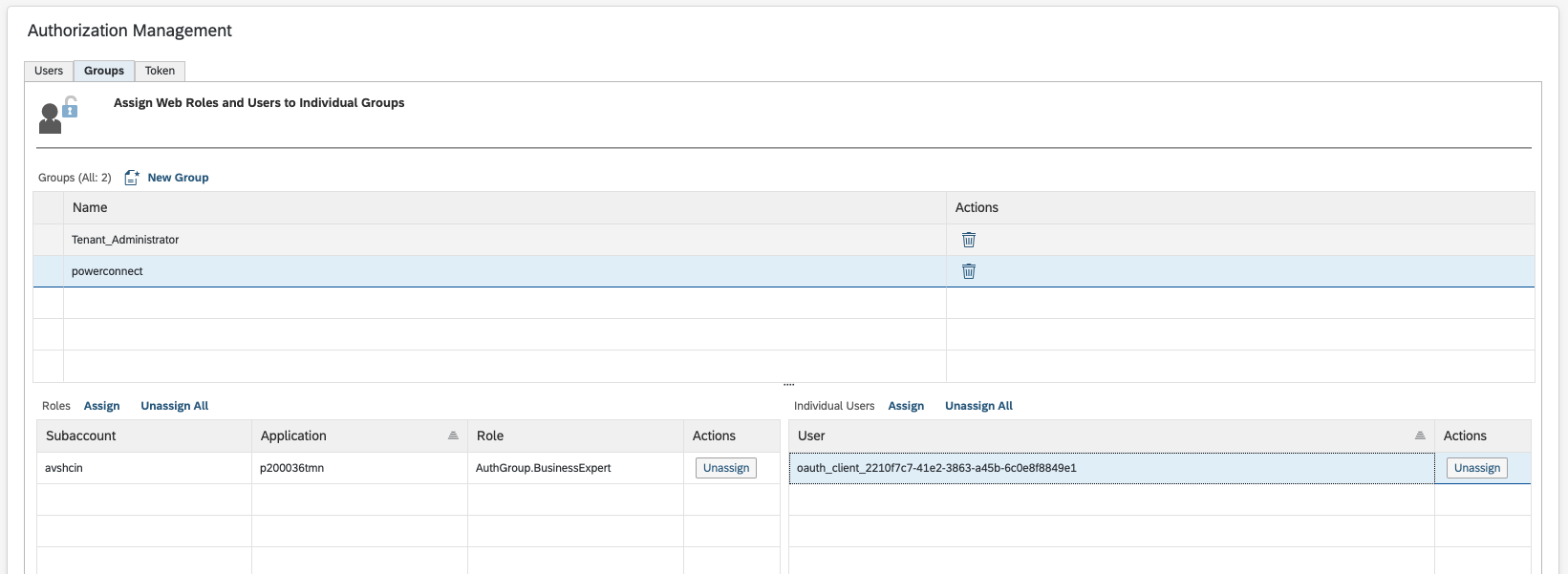Select the Groups tab
The height and width of the screenshot is (574, 1568).
(x=104, y=71)
